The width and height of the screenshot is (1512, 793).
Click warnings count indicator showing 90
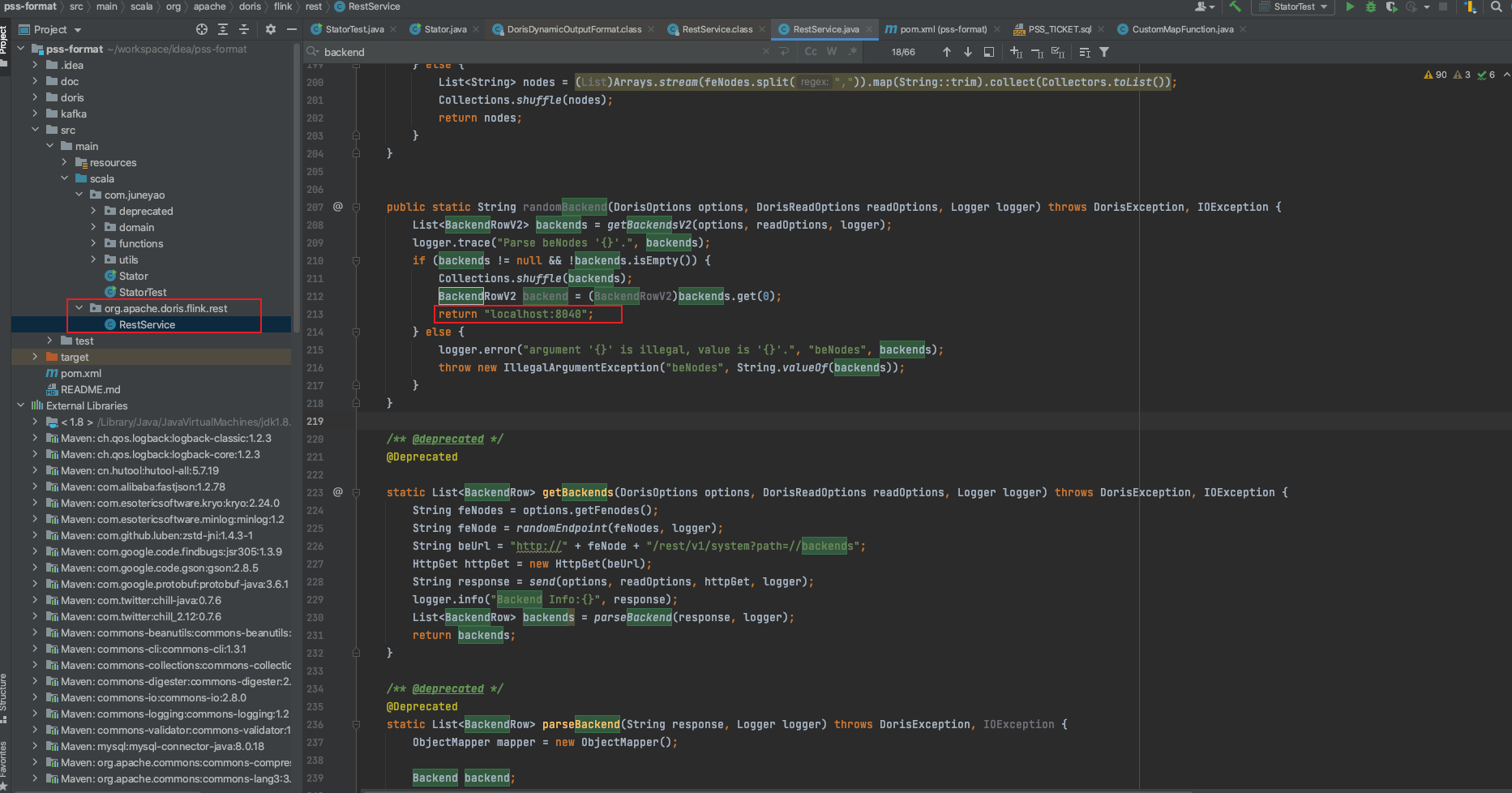[x=1436, y=75]
